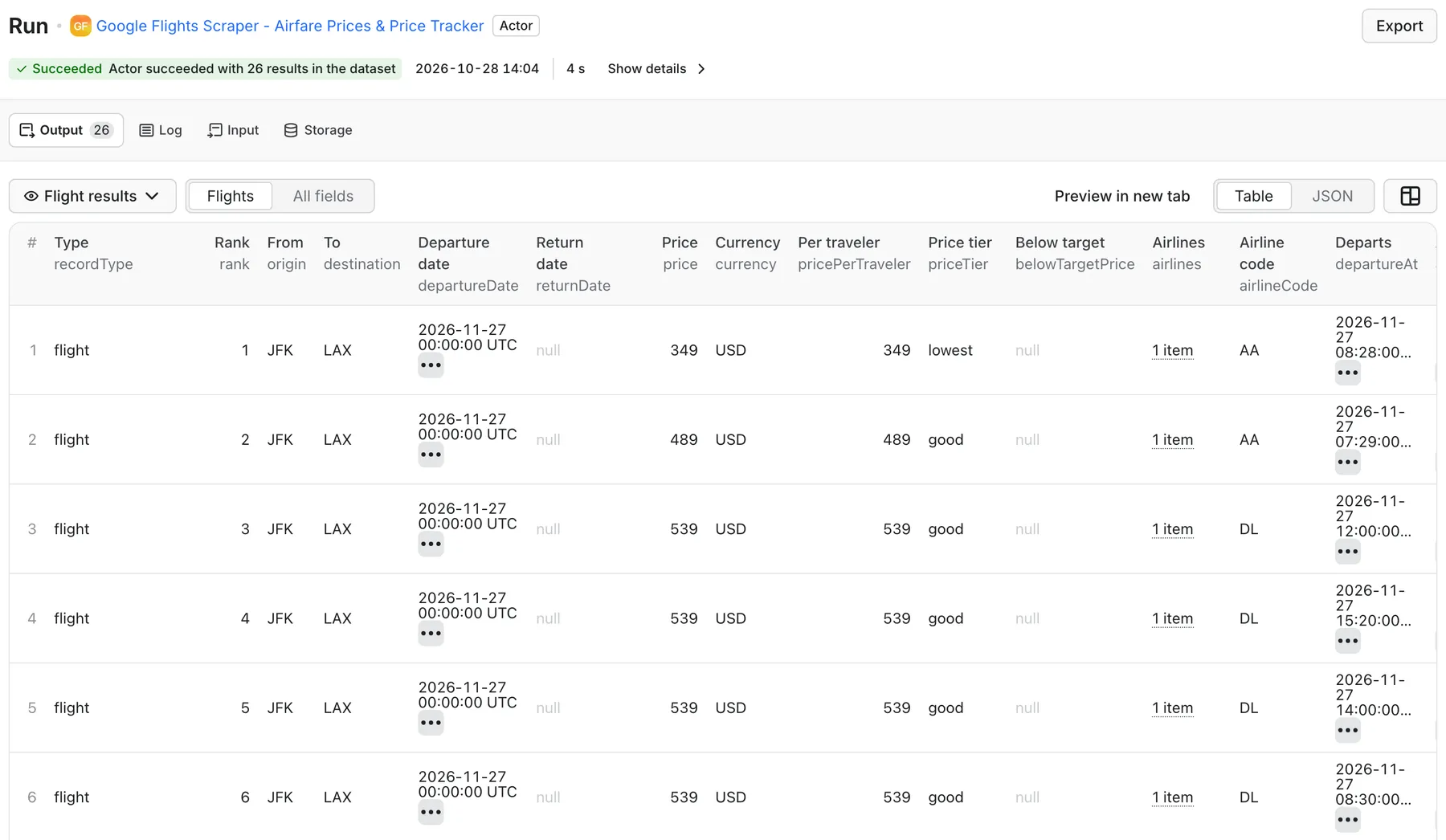Switch view to Flights fields
The height and width of the screenshot is (840, 1446).
point(230,196)
